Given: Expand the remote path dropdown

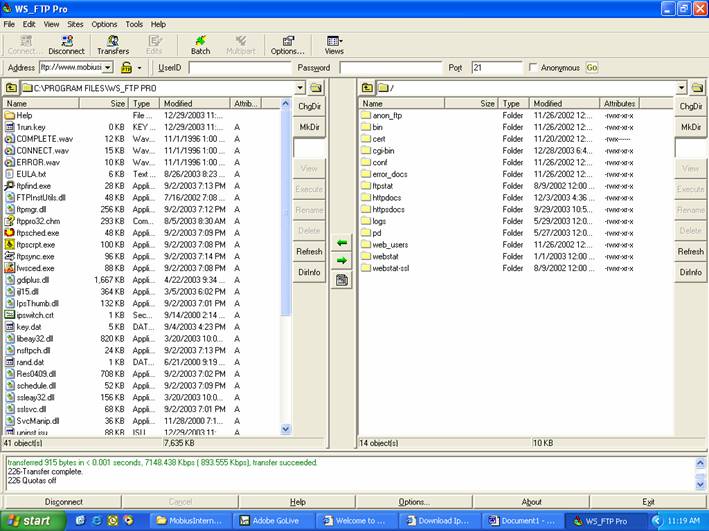Looking at the screenshot, I should (681, 88).
